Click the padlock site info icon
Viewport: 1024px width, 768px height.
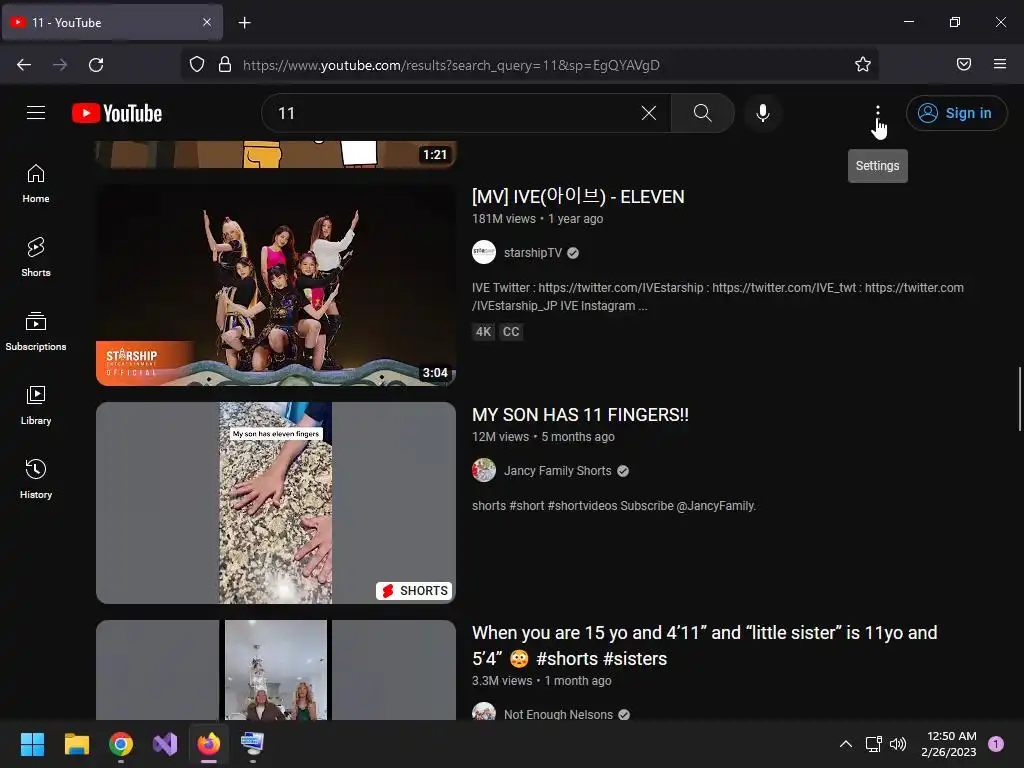[x=225, y=65]
